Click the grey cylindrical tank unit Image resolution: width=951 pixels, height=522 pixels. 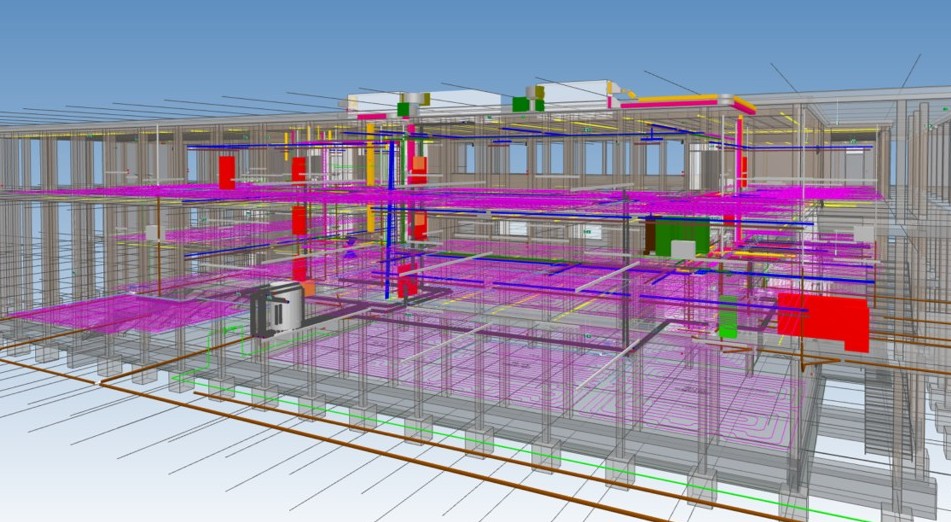click(276, 308)
